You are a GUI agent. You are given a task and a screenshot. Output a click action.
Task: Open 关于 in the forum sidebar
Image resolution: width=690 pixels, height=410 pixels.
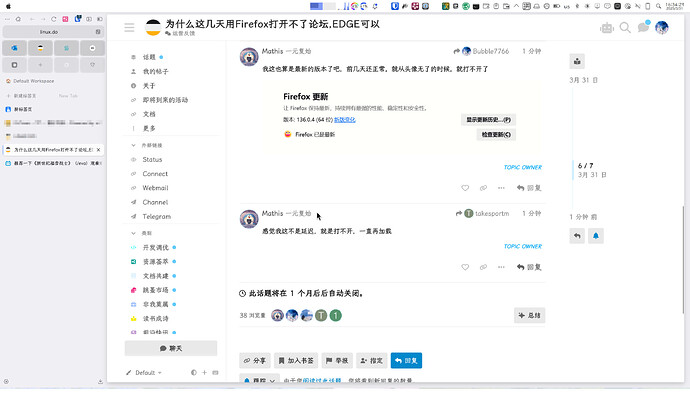point(149,85)
